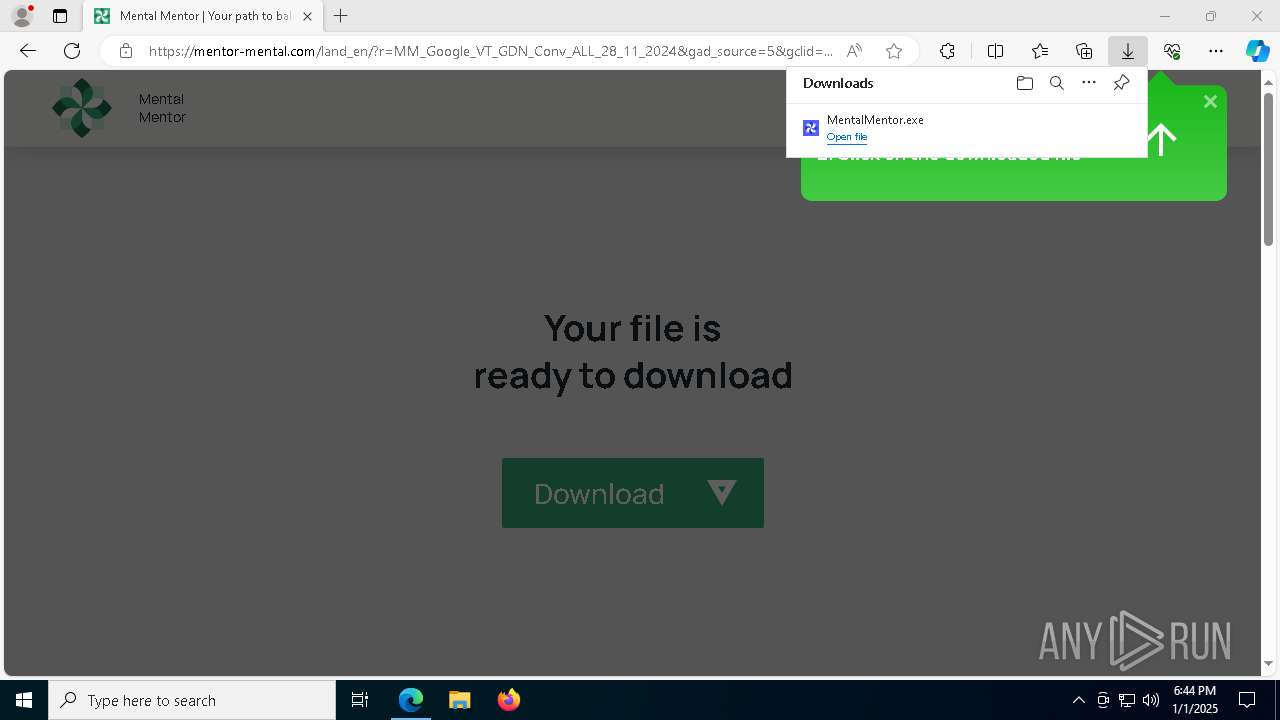Click the taskbar search box

pos(192,700)
